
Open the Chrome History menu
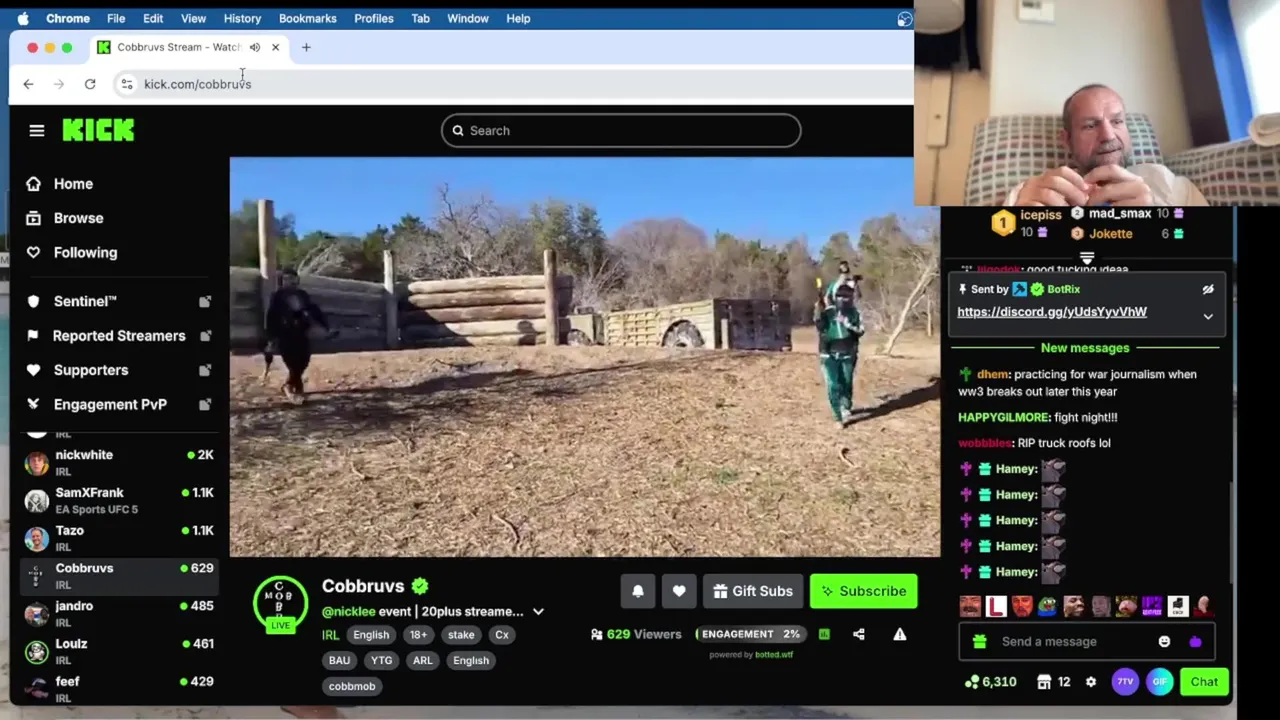pyautogui.click(x=242, y=18)
